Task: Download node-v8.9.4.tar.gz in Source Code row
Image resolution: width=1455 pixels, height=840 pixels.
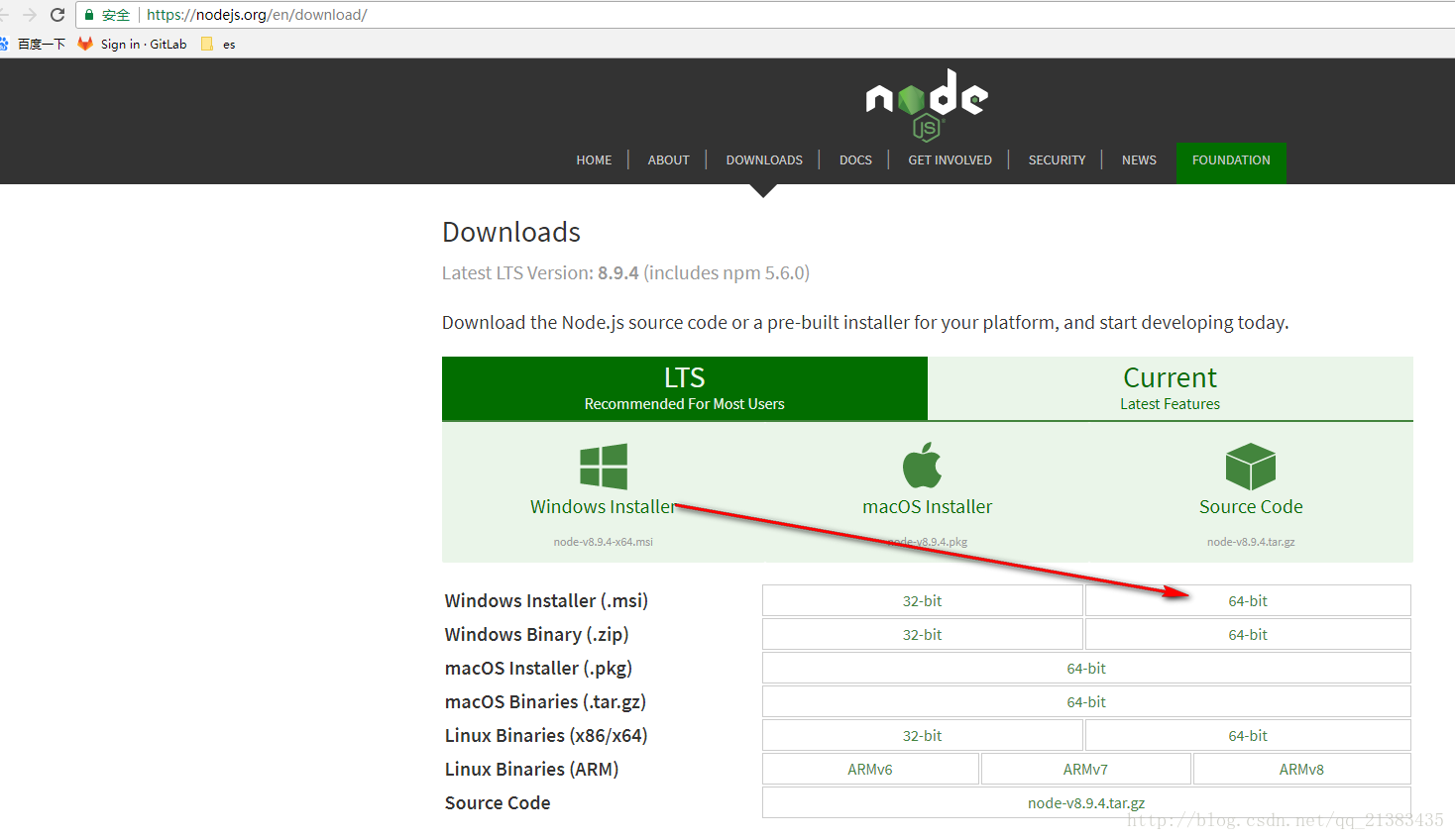Action: click(x=1086, y=803)
